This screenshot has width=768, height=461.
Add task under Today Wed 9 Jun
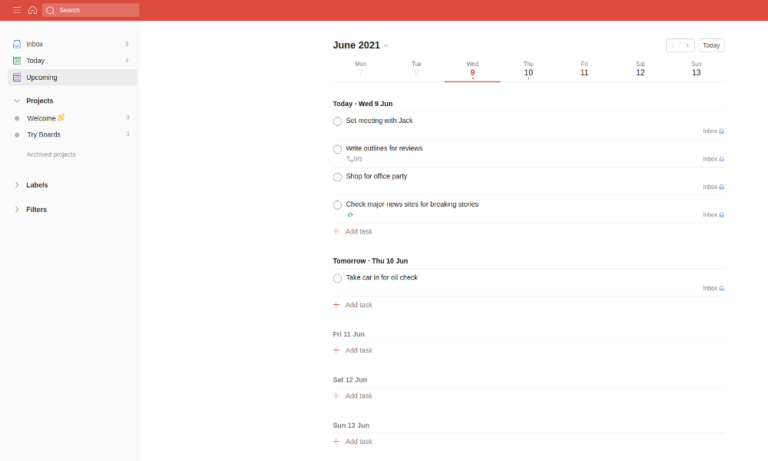pyautogui.click(x=353, y=232)
